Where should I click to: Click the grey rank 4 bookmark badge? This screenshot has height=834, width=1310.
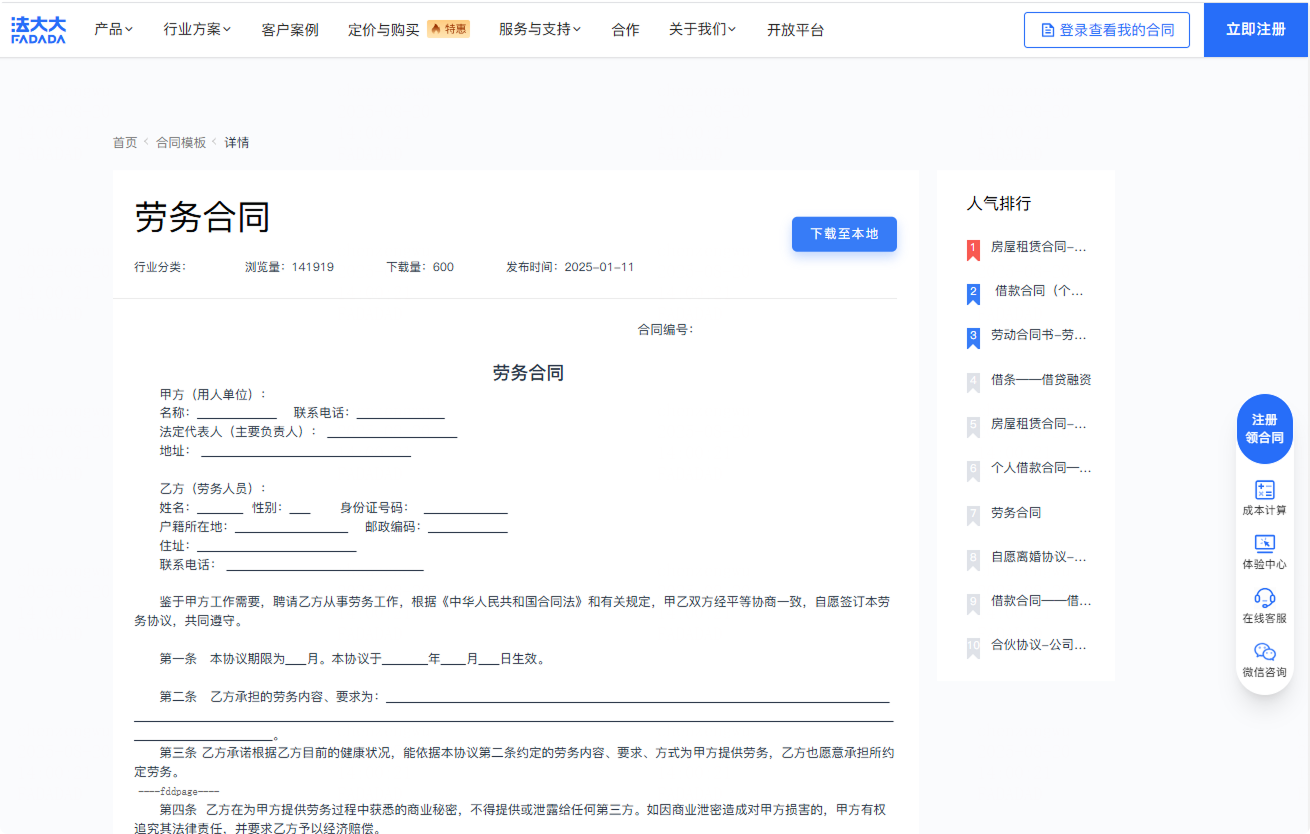tap(973, 382)
